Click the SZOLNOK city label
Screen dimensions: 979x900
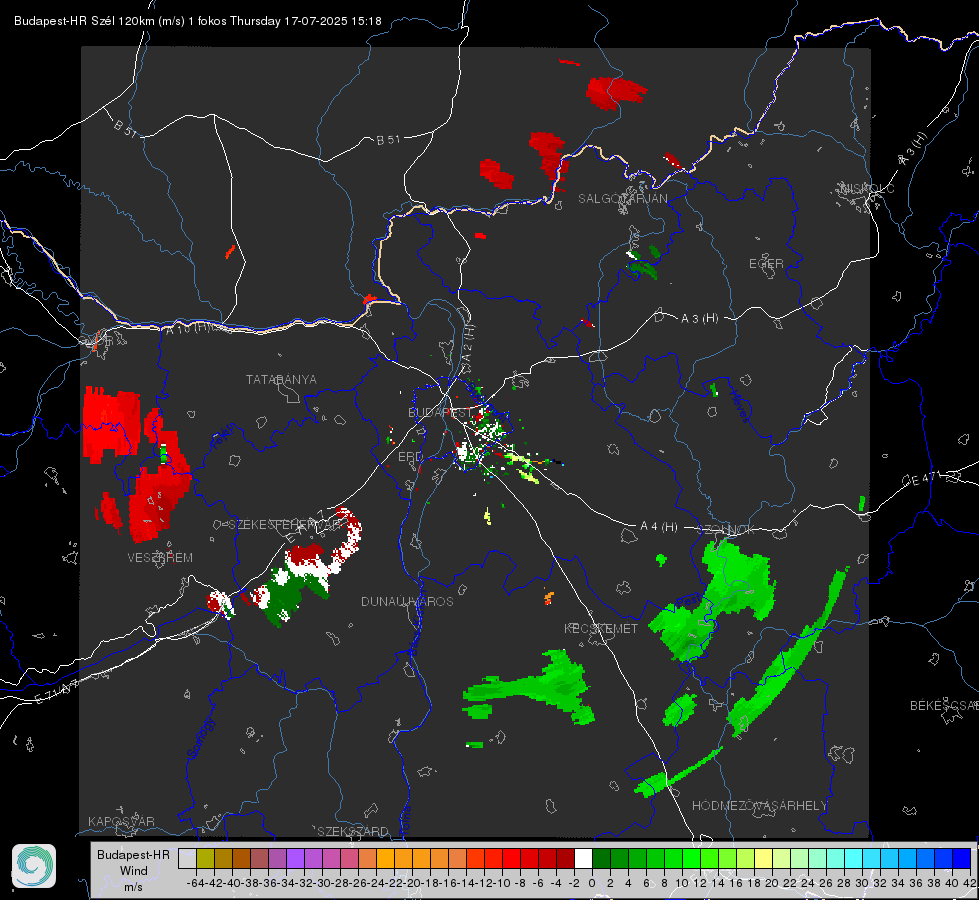click(726, 530)
